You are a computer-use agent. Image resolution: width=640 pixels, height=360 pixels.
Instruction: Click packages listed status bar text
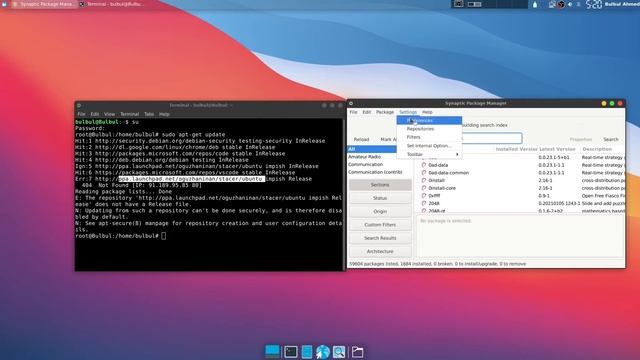click(x=438, y=264)
